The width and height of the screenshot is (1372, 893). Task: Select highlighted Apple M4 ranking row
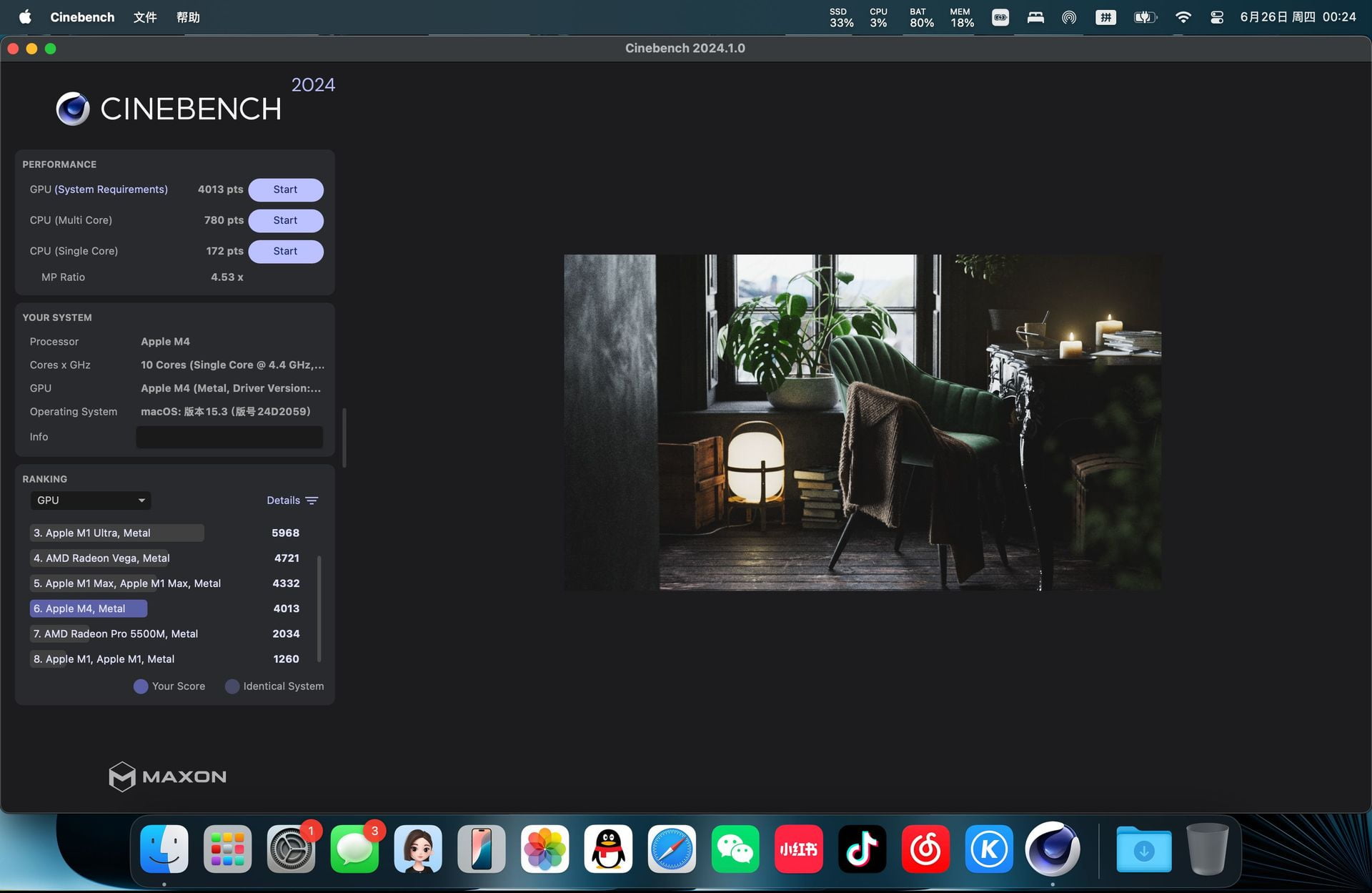[166, 608]
